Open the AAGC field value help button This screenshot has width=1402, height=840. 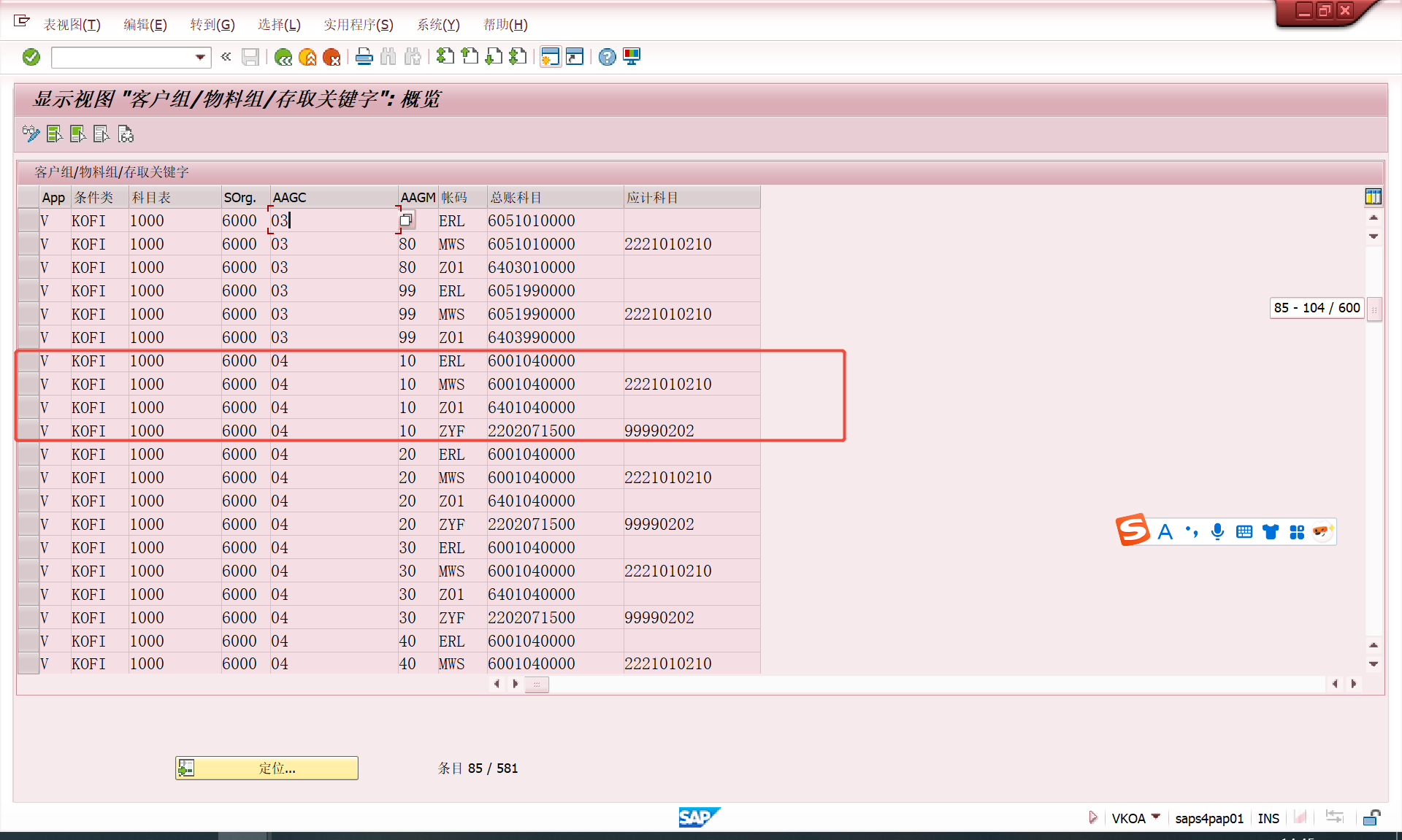click(407, 220)
